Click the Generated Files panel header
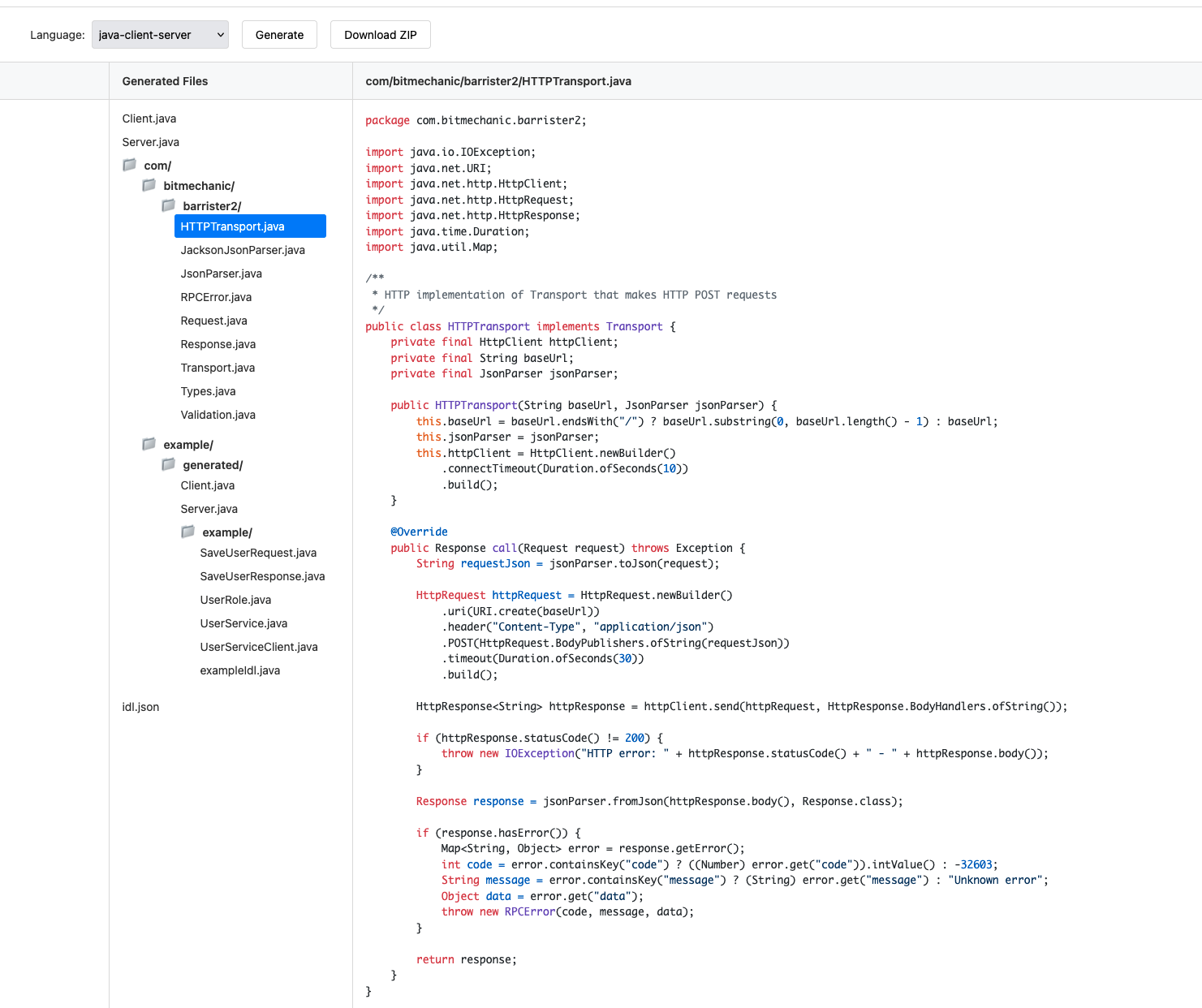This screenshot has height=1008, width=1202. click(165, 80)
